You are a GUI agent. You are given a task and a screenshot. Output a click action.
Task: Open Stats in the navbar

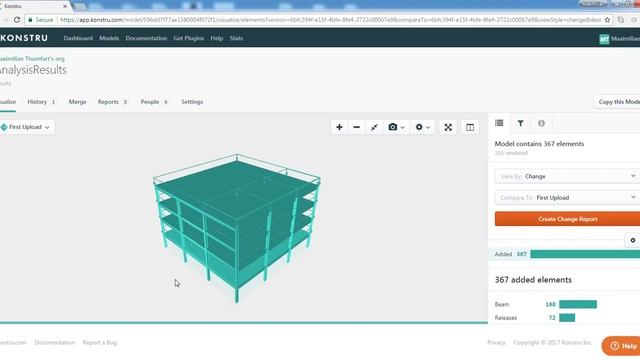[236, 38]
